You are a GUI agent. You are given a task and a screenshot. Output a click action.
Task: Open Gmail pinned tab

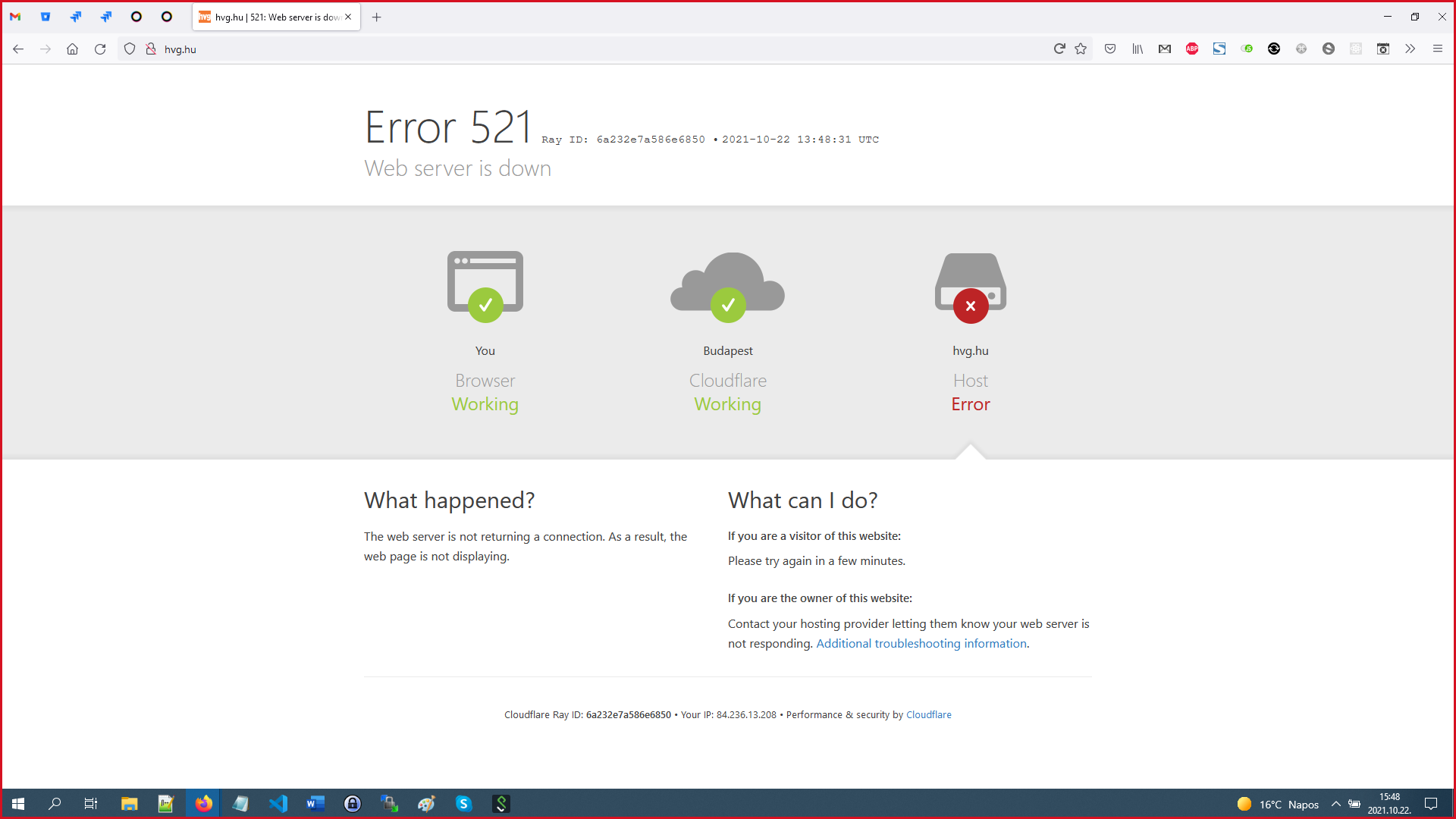pyautogui.click(x=15, y=17)
